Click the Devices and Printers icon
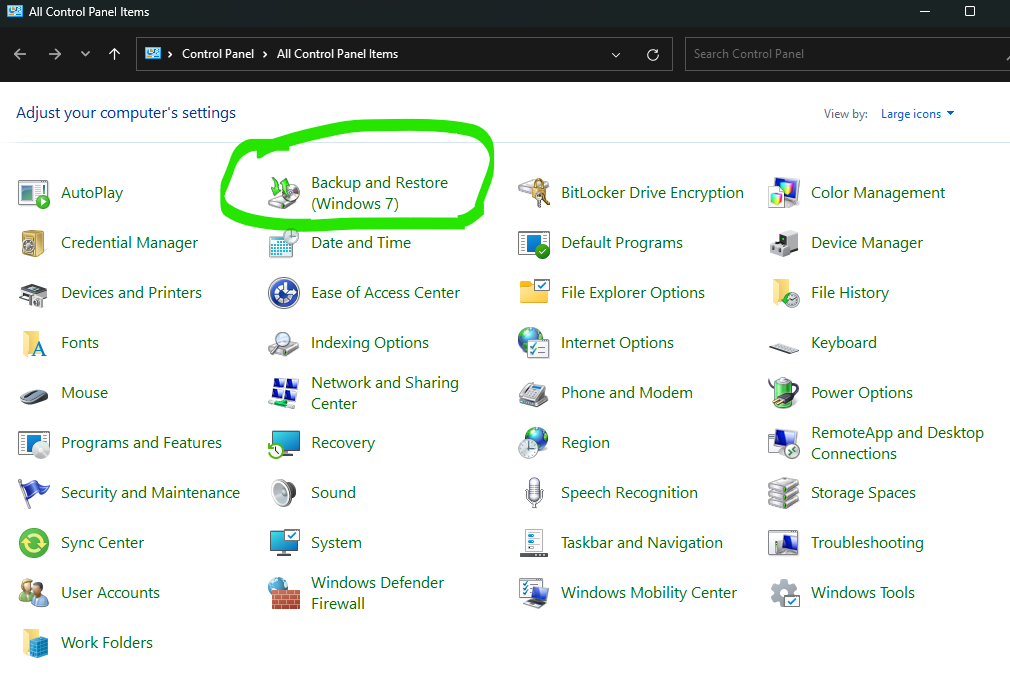 coord(33,293)
